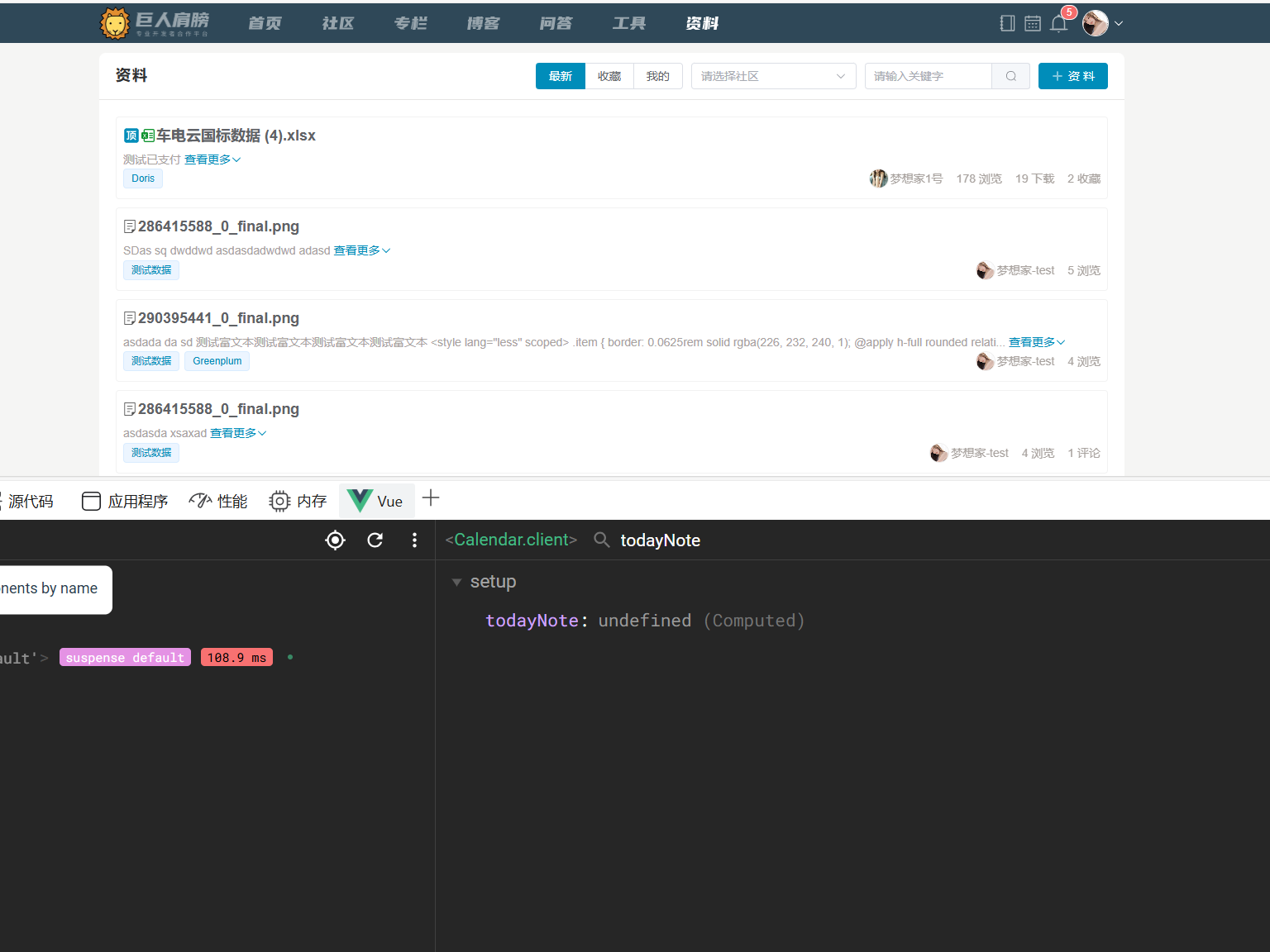Viewport: 1270px width, 952px height.
Task: Click the state filter search icon
Action: pos(602,540)
